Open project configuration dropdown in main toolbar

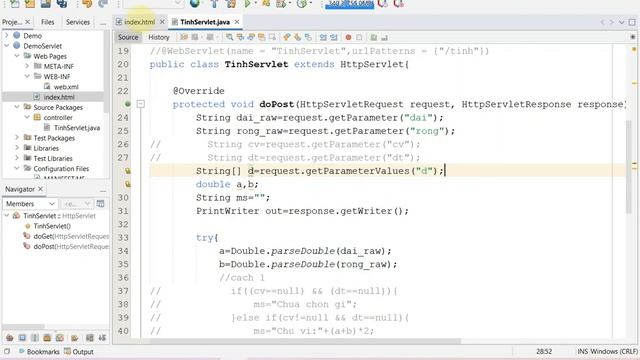pyautogui.click(x=153, y=4)
